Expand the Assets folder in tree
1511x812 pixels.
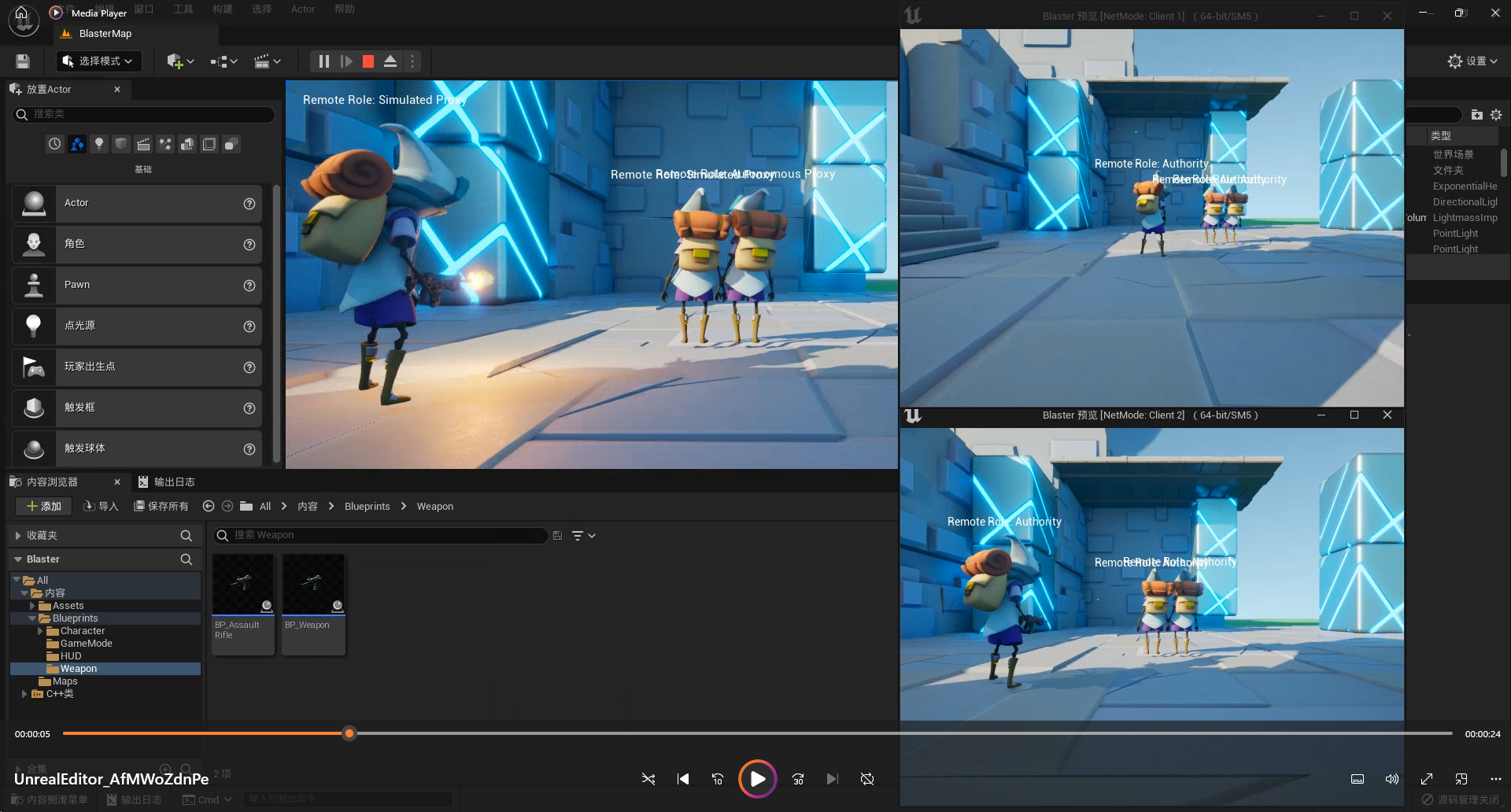tap(32, 606)
